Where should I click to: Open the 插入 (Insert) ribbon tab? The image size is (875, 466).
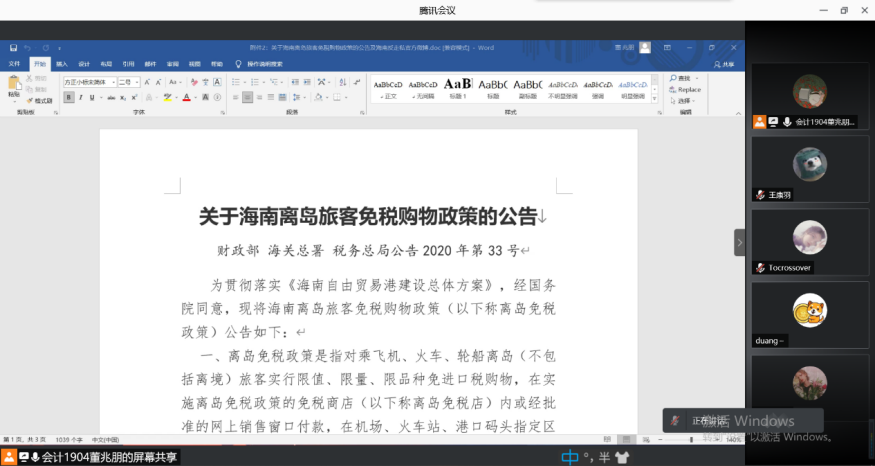coord(62,64)
